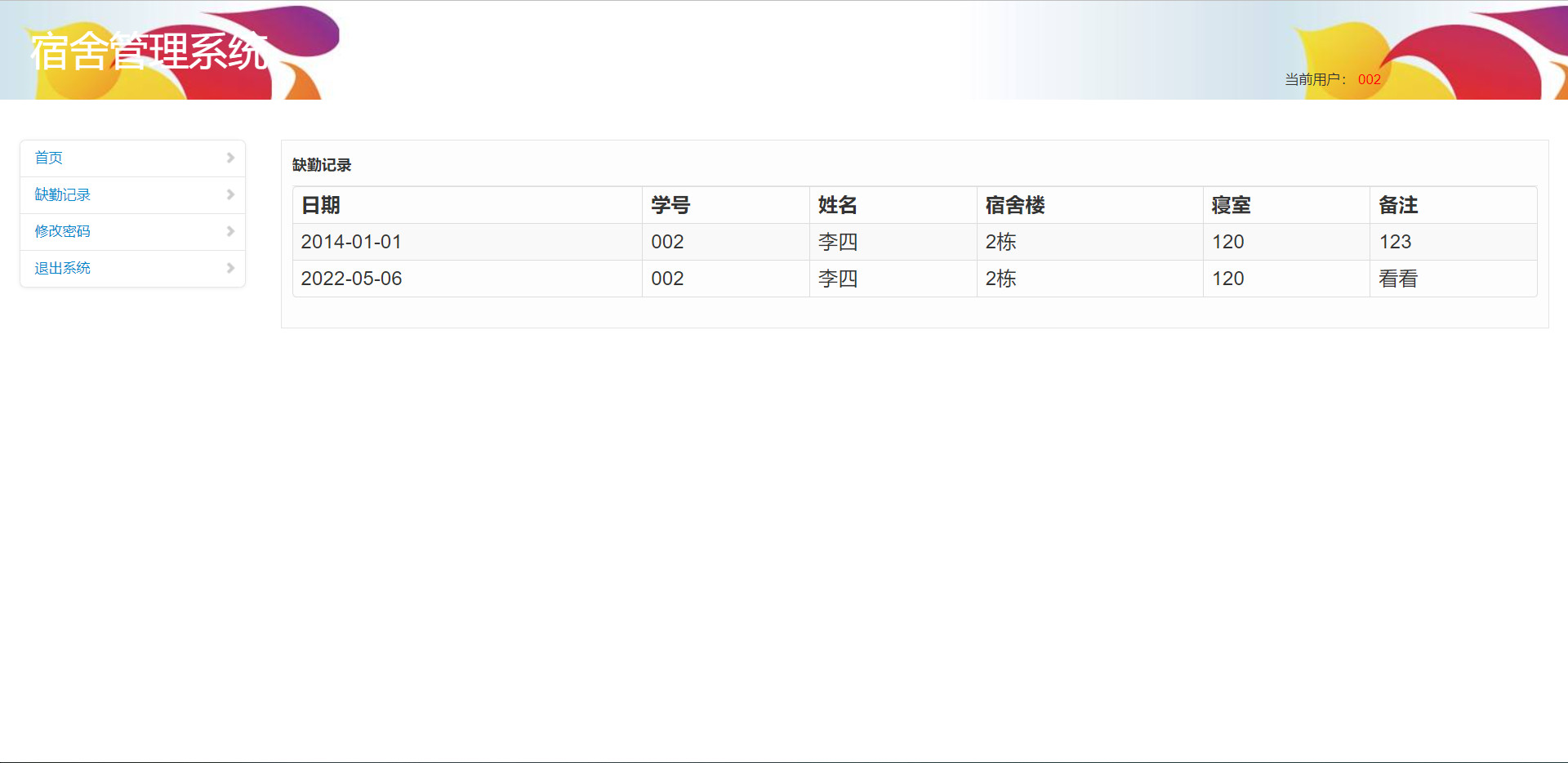Open the 首页 navigation item
Screen dimensions: 1568x763
(x=49, y=158)
